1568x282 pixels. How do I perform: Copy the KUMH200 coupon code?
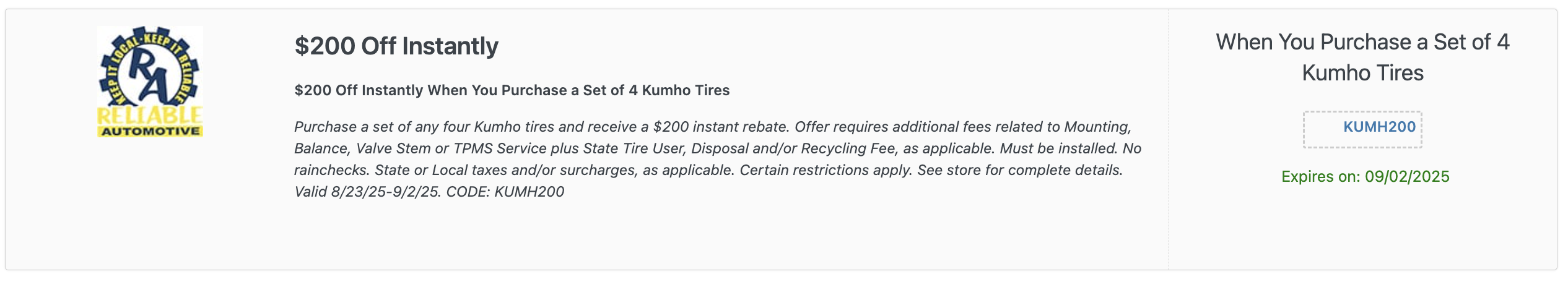(1379, 127)
